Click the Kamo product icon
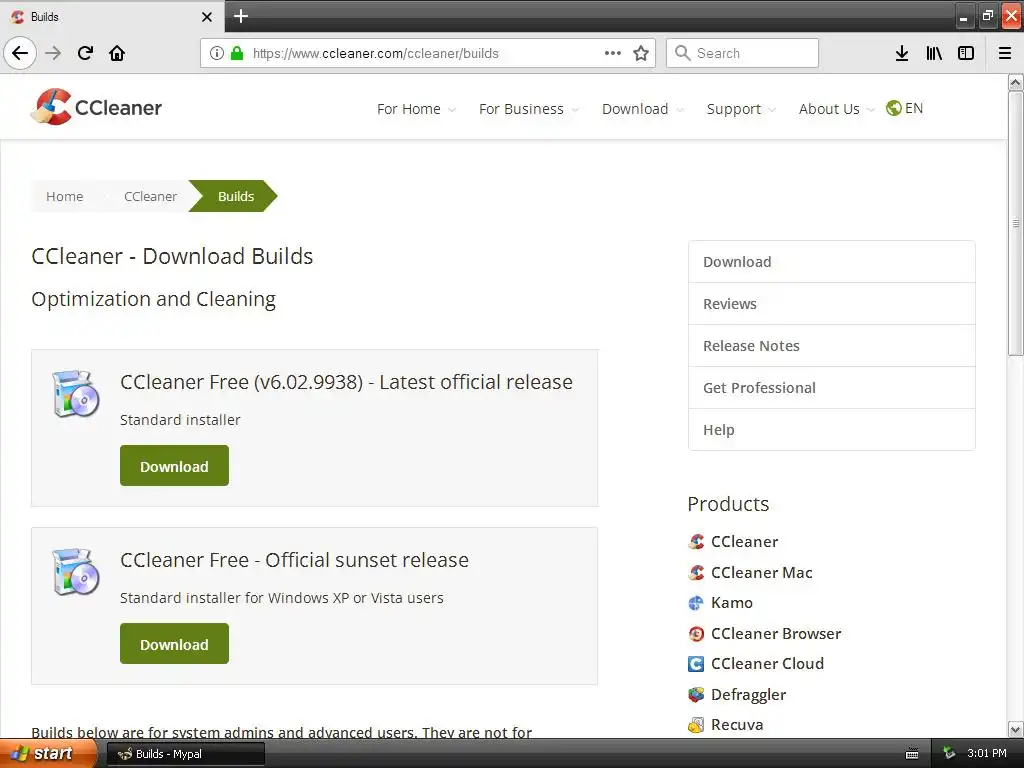This screenshot has width=1024, height=768. tap(696, 603)
